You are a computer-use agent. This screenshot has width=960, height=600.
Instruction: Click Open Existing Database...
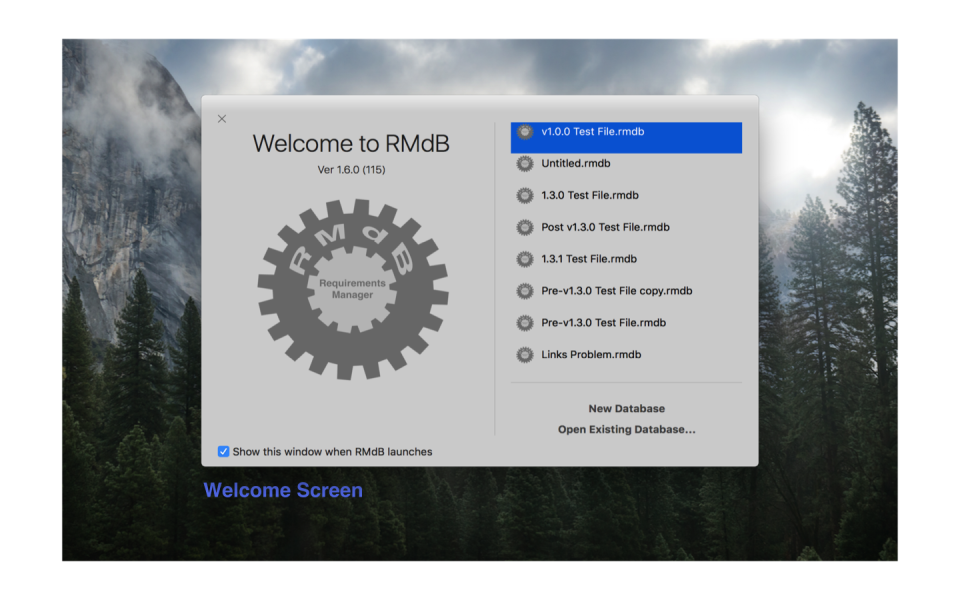point(626,429)
